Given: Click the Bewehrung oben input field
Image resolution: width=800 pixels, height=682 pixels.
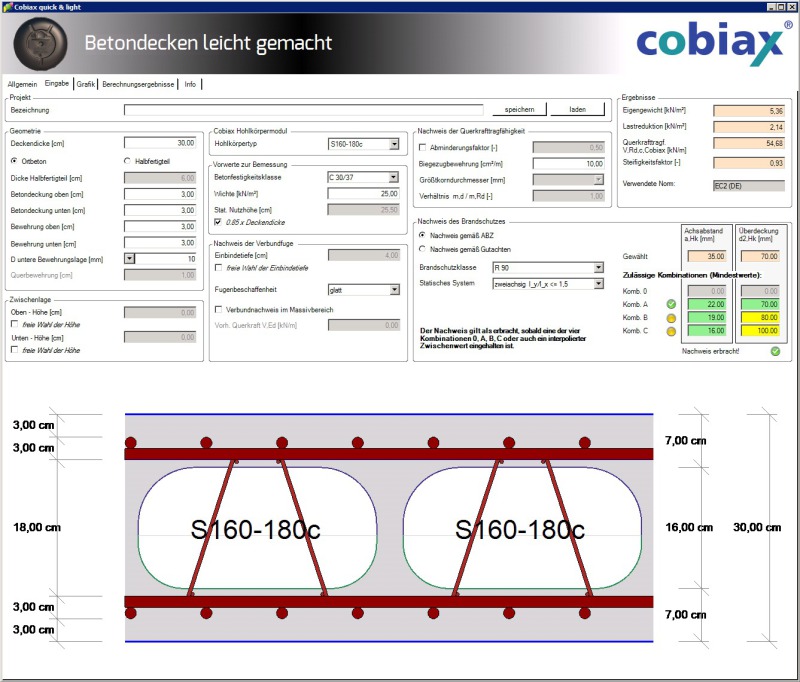Looking at the screenshot, I should [160, 226].
